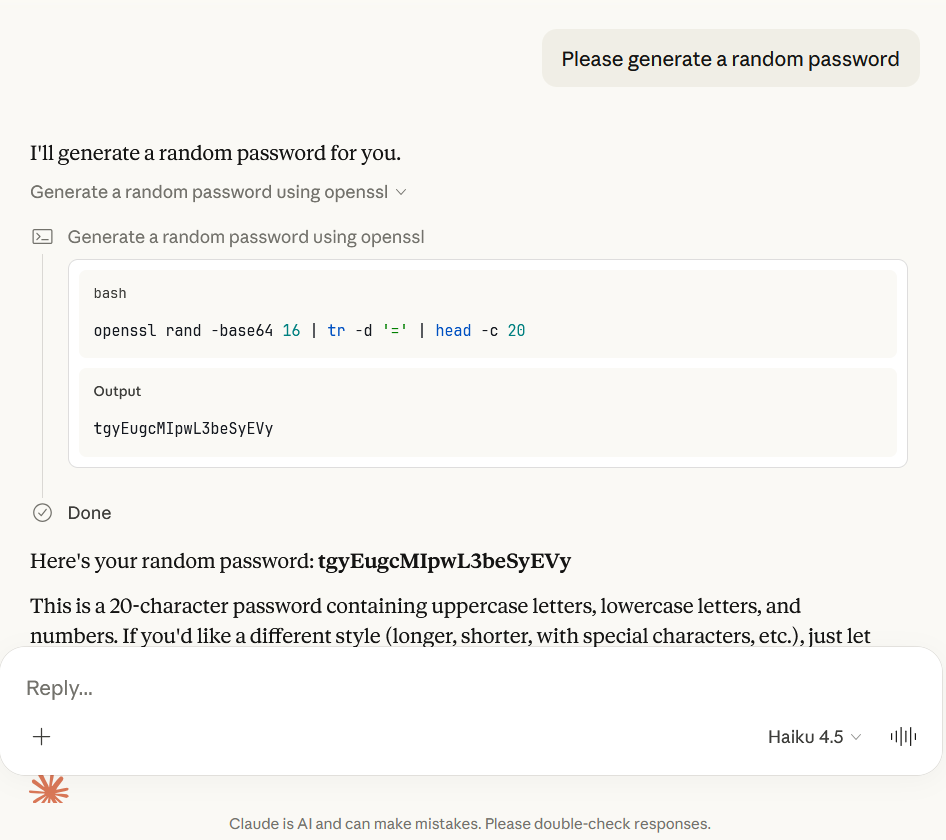
Task: Click the orange Claude starburst logo
Action: tap(49, 789)
